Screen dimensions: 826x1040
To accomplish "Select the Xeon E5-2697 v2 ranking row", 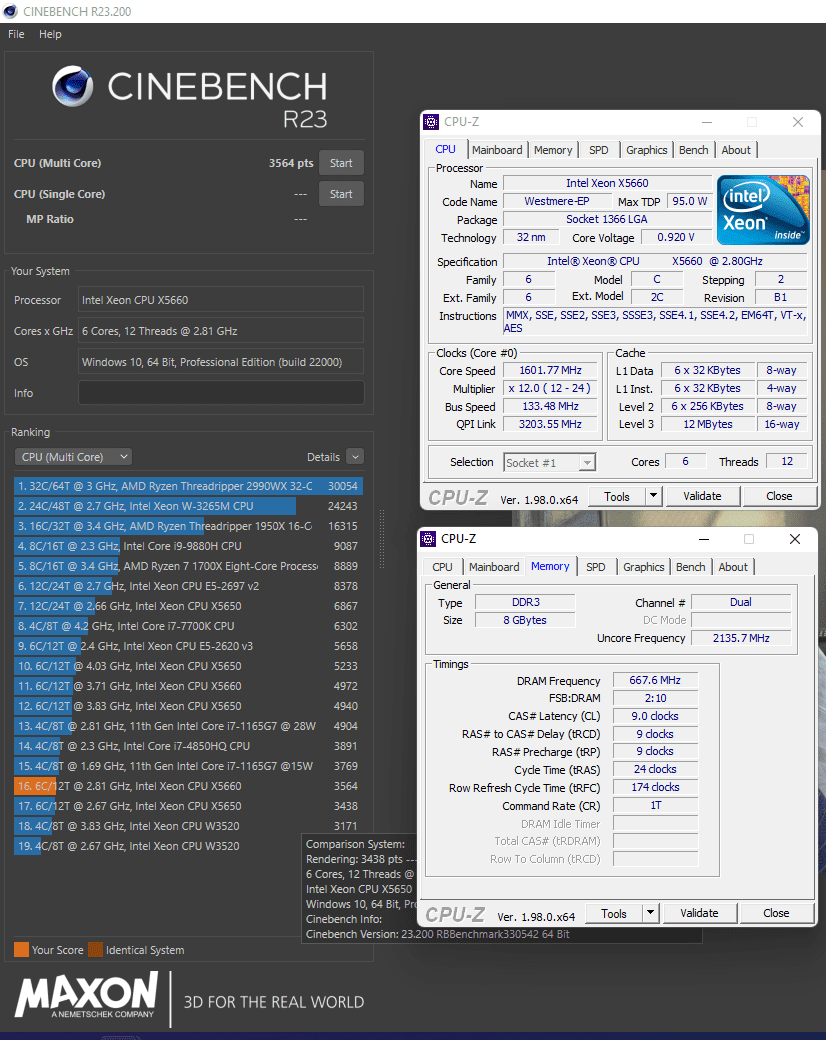I will (x=188, y=586).
